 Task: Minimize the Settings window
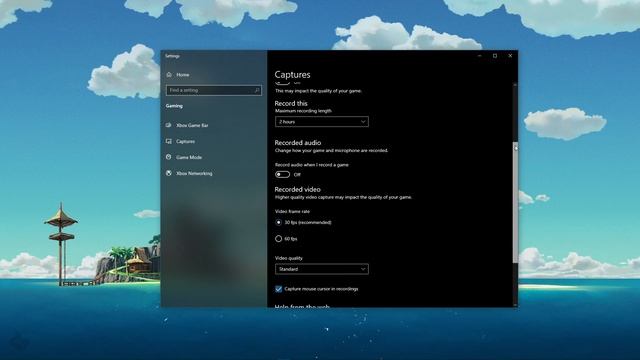click(480, 56)
